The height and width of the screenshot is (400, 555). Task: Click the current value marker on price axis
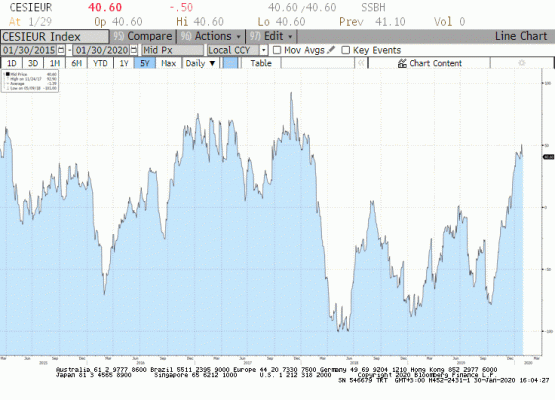548,156
